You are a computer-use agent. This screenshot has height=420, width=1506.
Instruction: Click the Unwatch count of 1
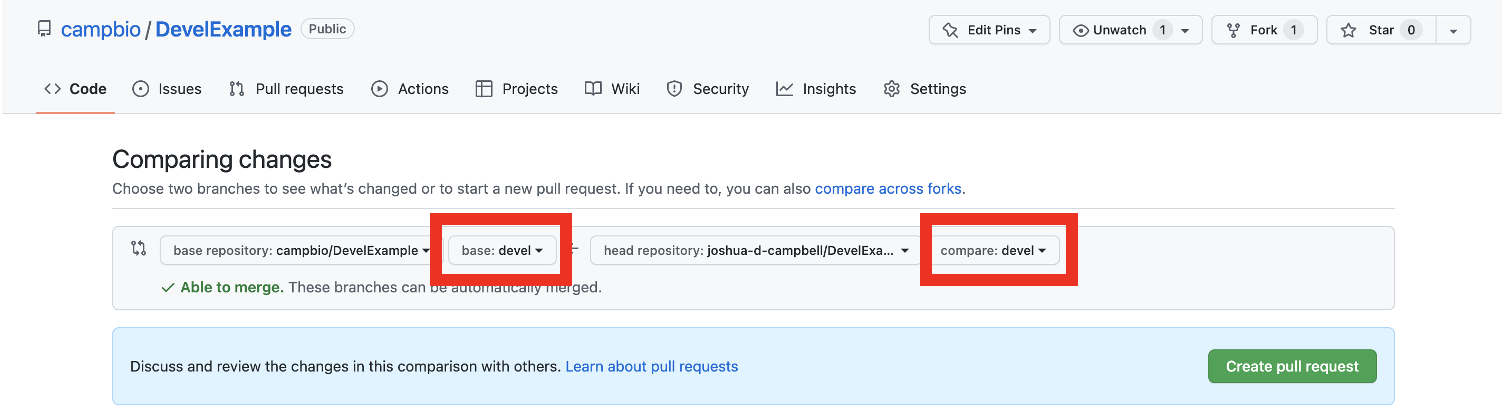[1162, 30]
